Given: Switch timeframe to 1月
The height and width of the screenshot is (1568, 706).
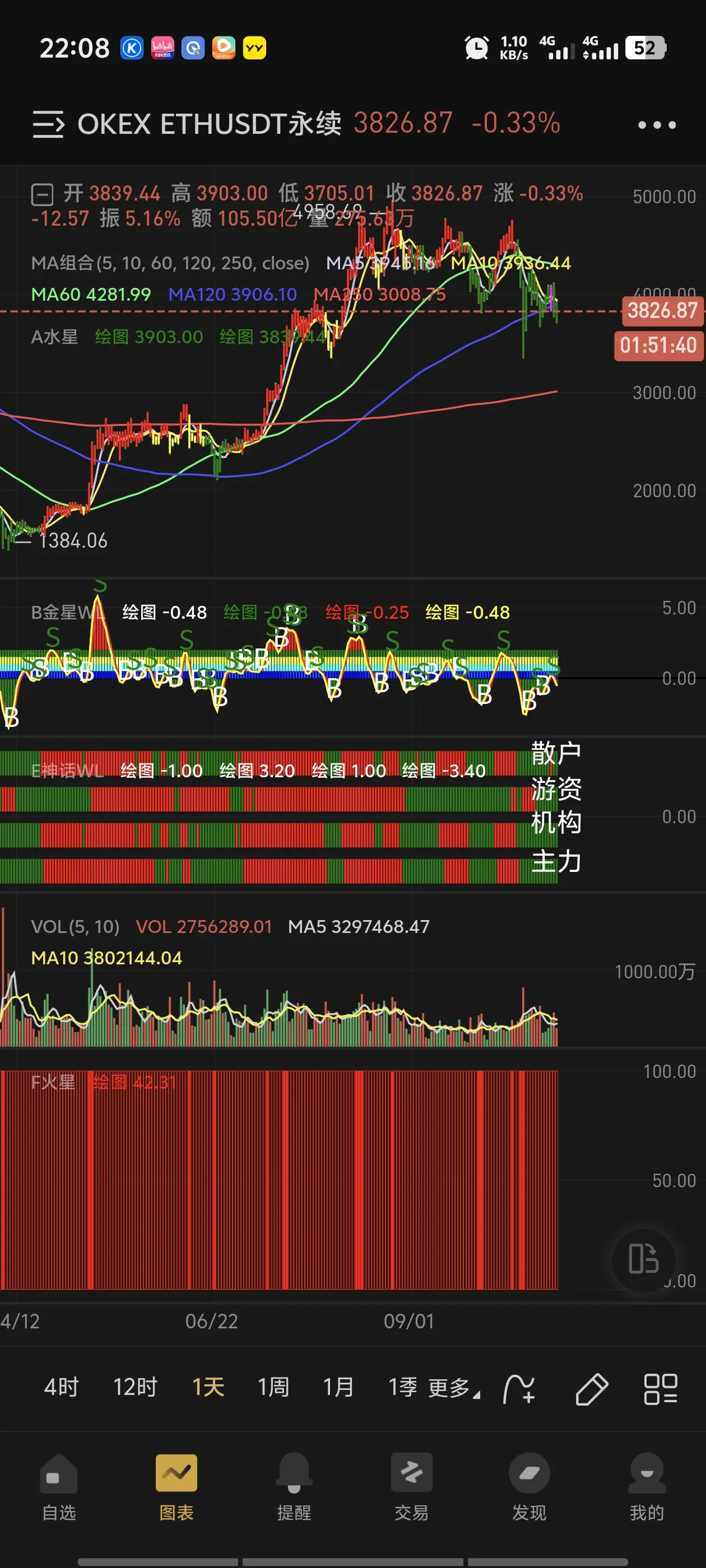Looking at the screenshot, I should [338, 1387].
